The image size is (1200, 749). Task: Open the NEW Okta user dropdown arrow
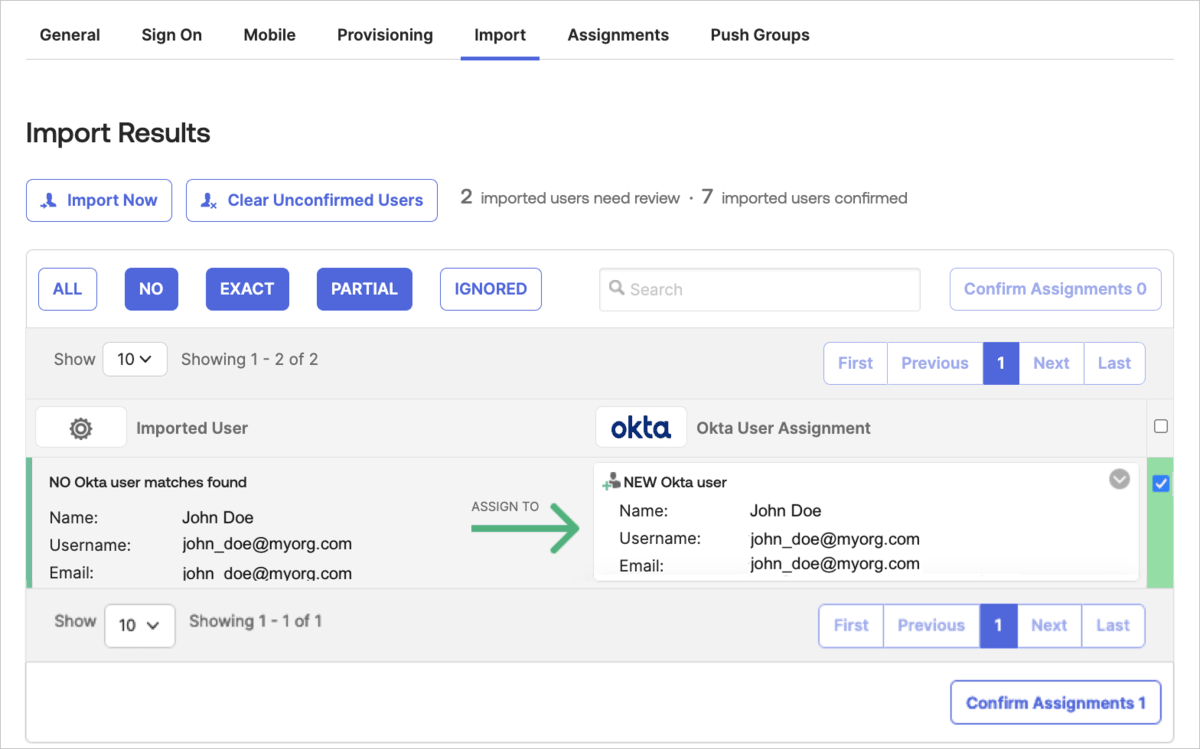(x=1120, y=479)
